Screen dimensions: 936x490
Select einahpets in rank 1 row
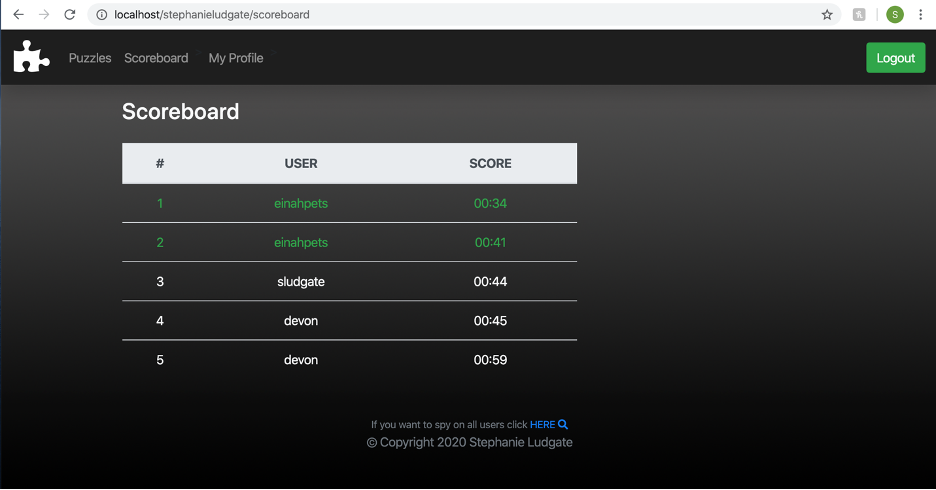[301, 204]
